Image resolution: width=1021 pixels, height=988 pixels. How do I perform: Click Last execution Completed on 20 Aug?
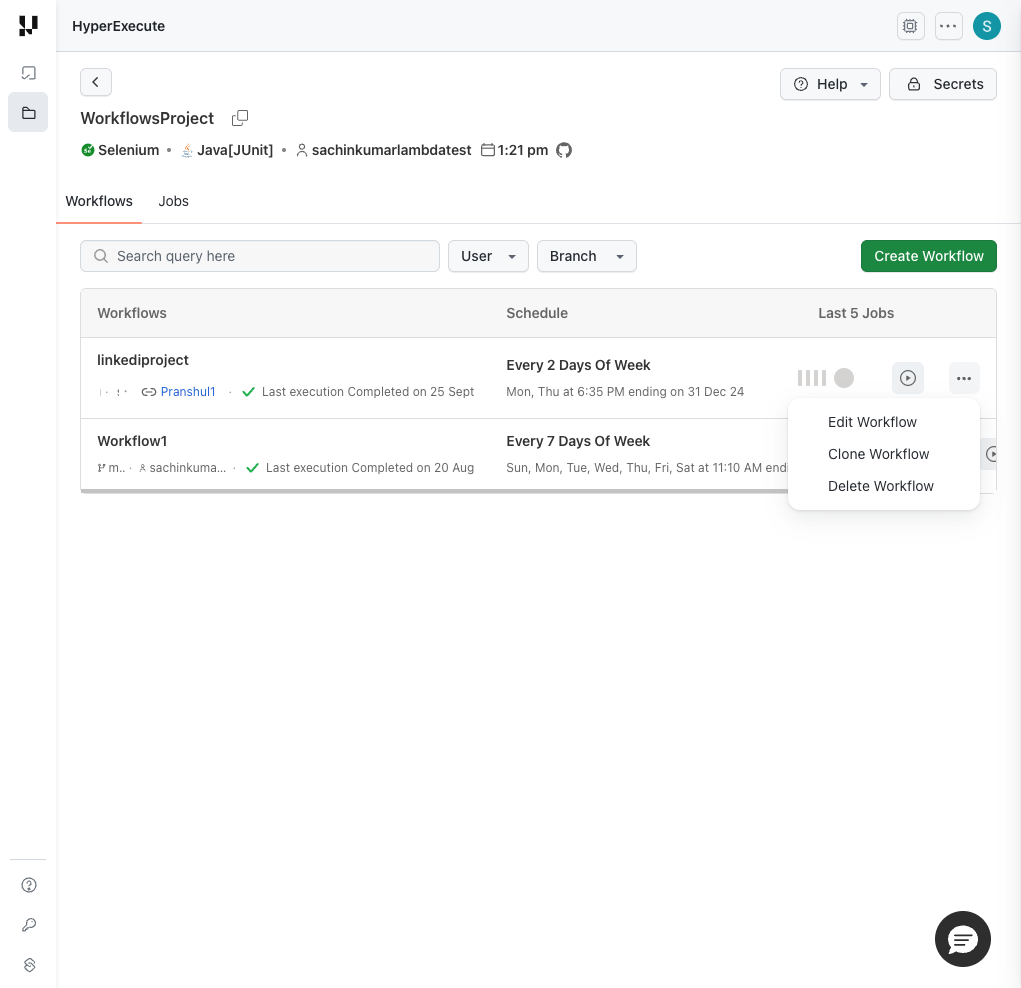click(370, 468)
